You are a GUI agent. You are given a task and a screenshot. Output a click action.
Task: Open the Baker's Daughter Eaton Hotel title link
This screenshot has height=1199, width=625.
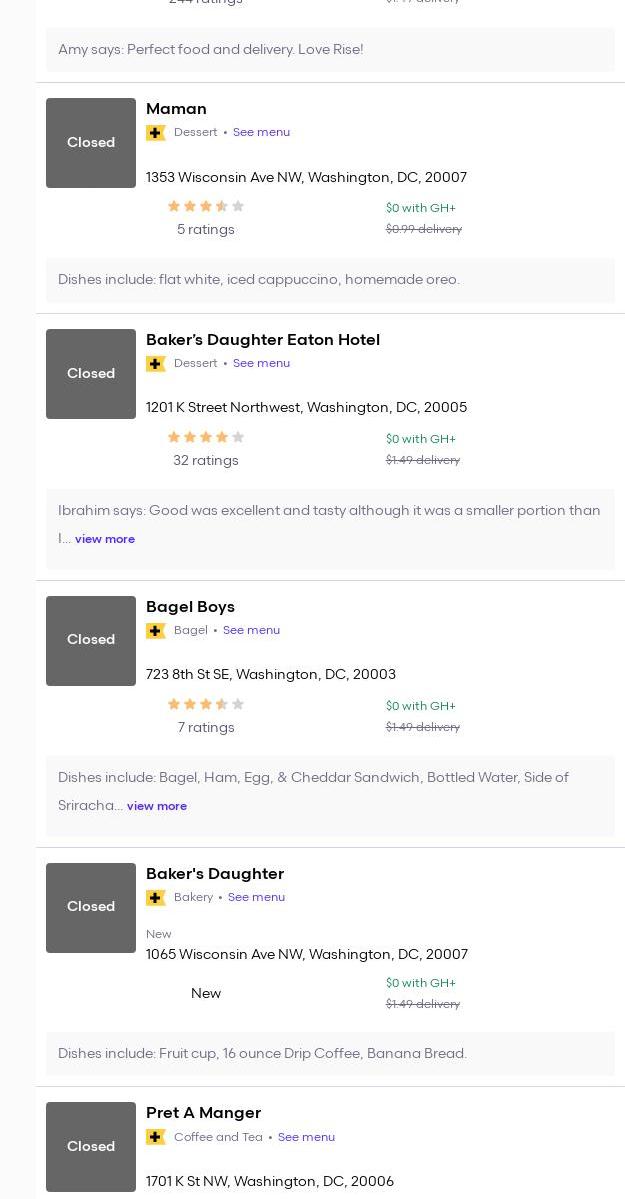pos(263,340)
